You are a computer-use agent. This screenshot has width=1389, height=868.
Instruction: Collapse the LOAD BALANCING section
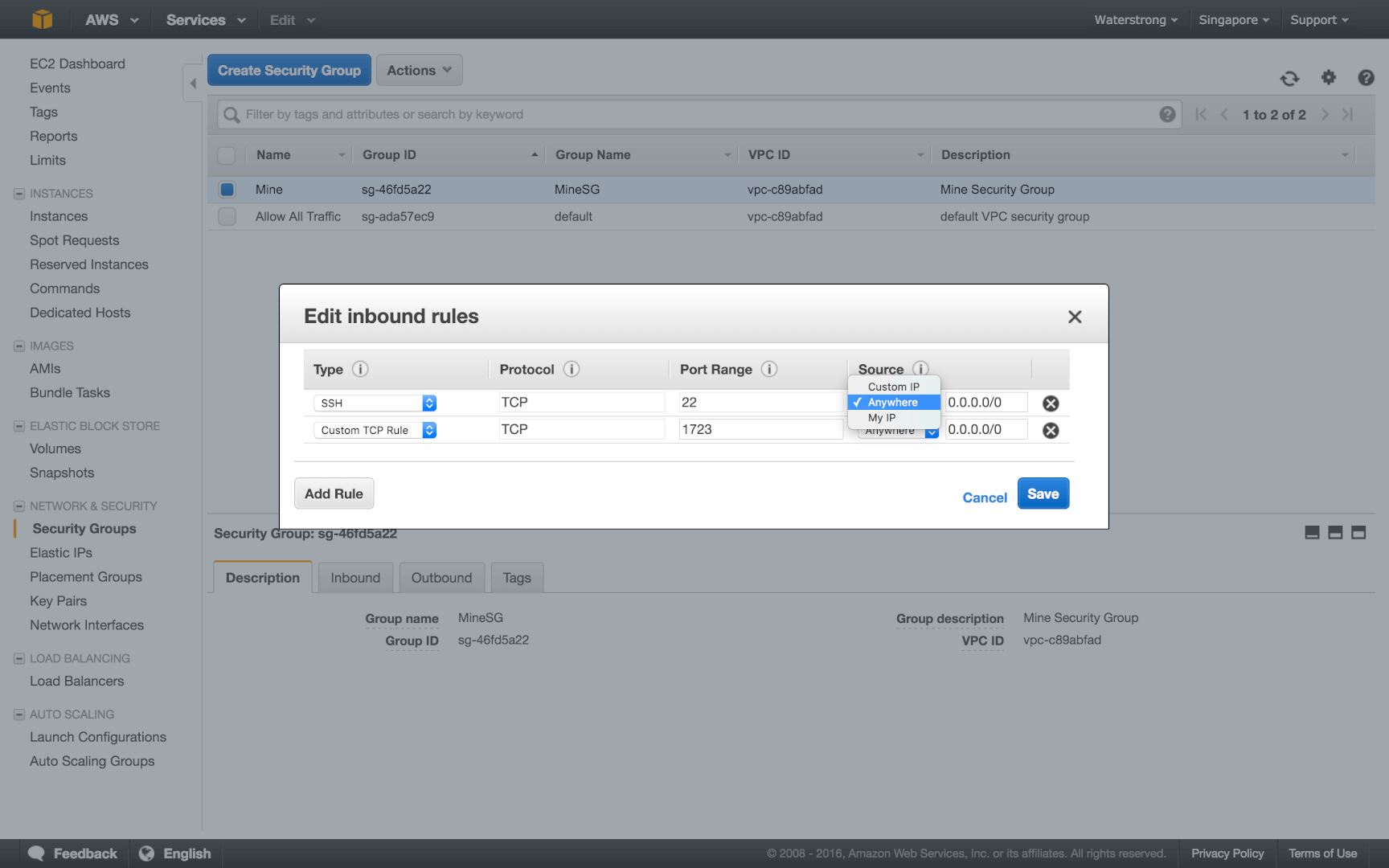click(19, 658)
